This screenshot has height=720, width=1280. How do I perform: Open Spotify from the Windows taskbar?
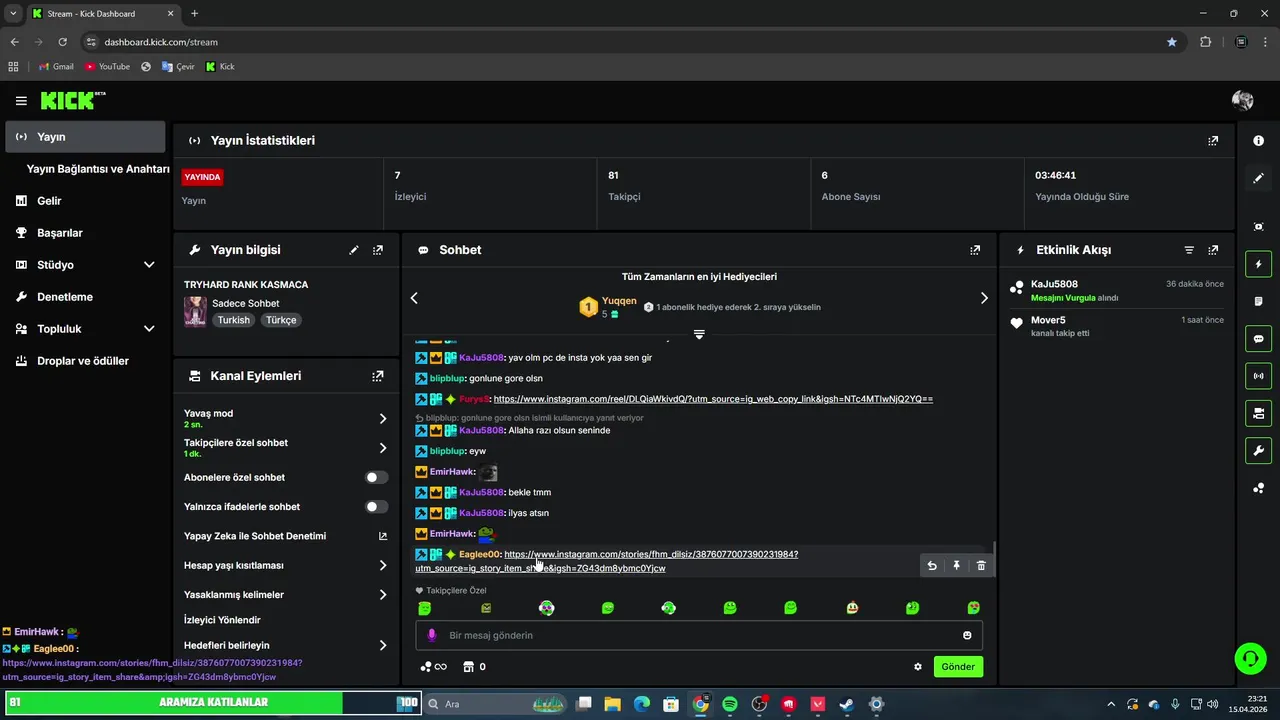(730, 704)
